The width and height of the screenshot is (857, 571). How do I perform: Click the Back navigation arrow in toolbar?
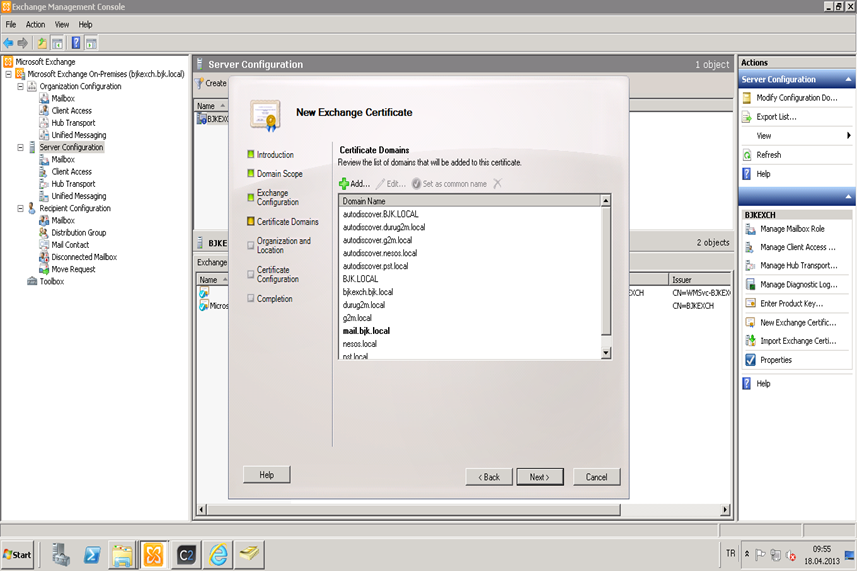[8, 43]
